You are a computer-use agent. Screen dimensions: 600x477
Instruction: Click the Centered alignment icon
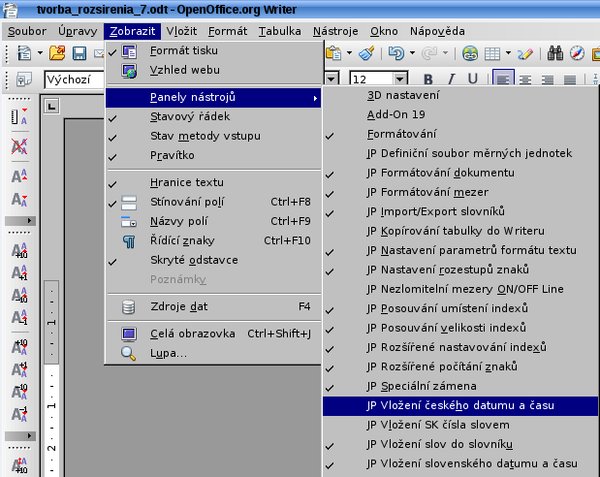525,80
